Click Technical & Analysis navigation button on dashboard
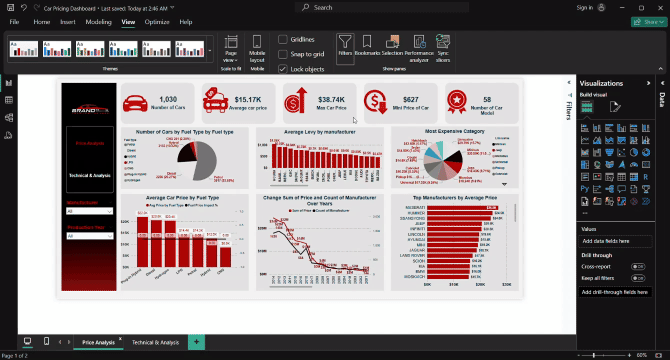The width and height of the screenshot is (670, 360). click(x=90, y=176)
